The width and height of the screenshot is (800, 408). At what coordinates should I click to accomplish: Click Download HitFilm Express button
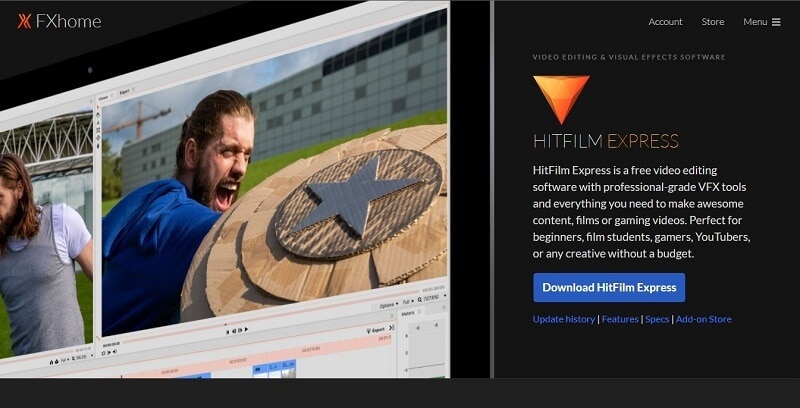tap(609, 288)
